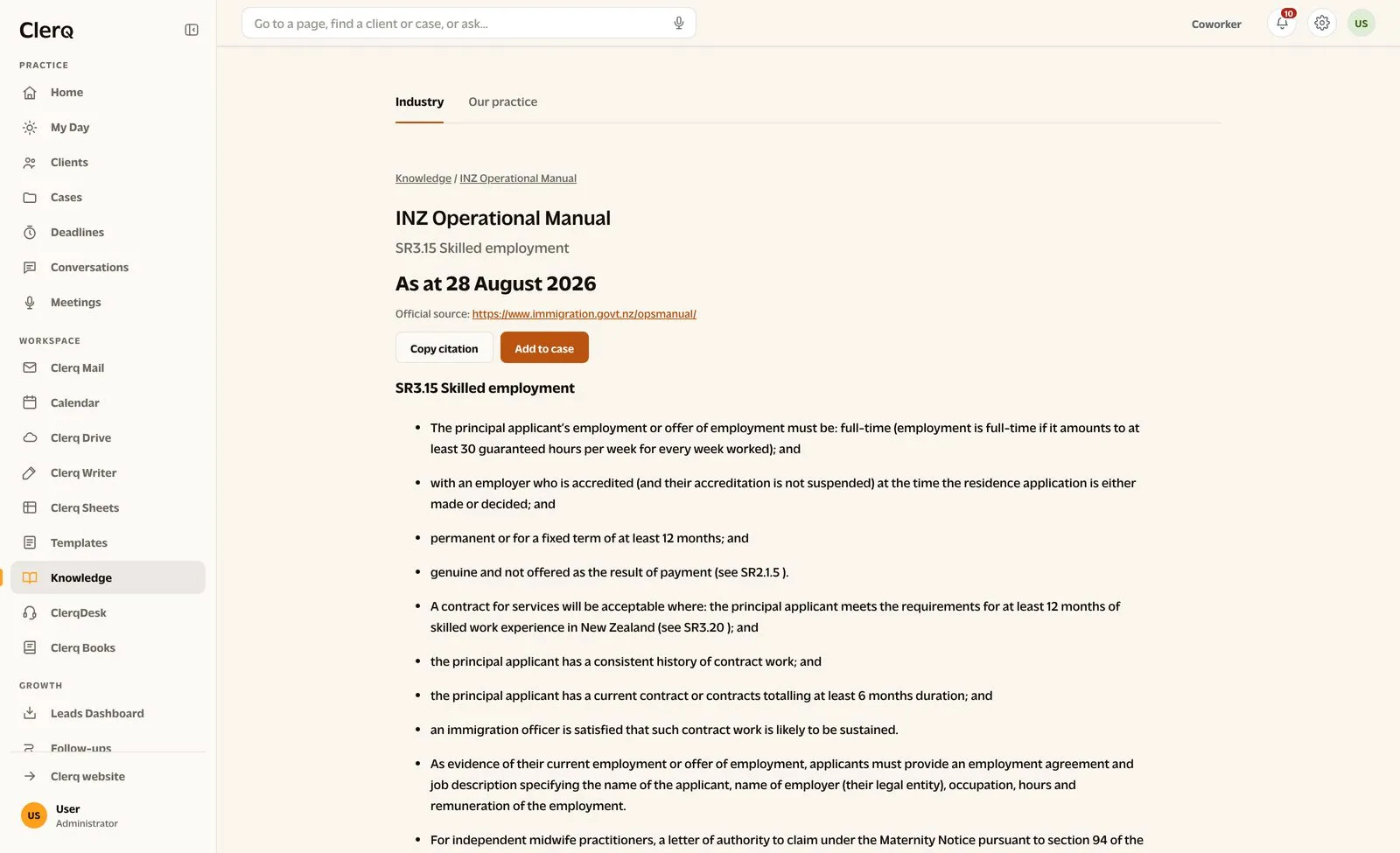Click the Copy citation button

(x=444, y=348)
